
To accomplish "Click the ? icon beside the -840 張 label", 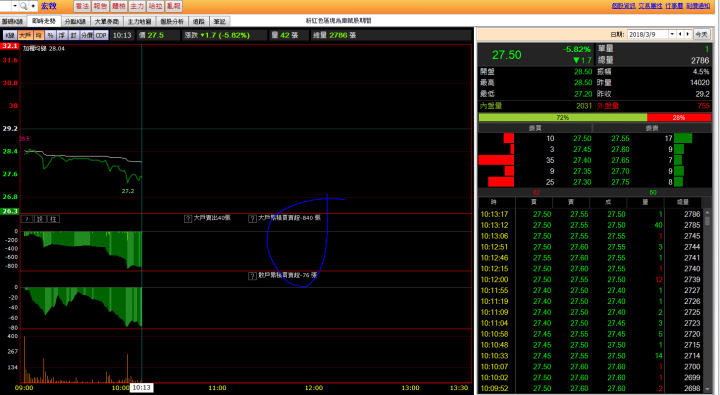I will (252, 219).
